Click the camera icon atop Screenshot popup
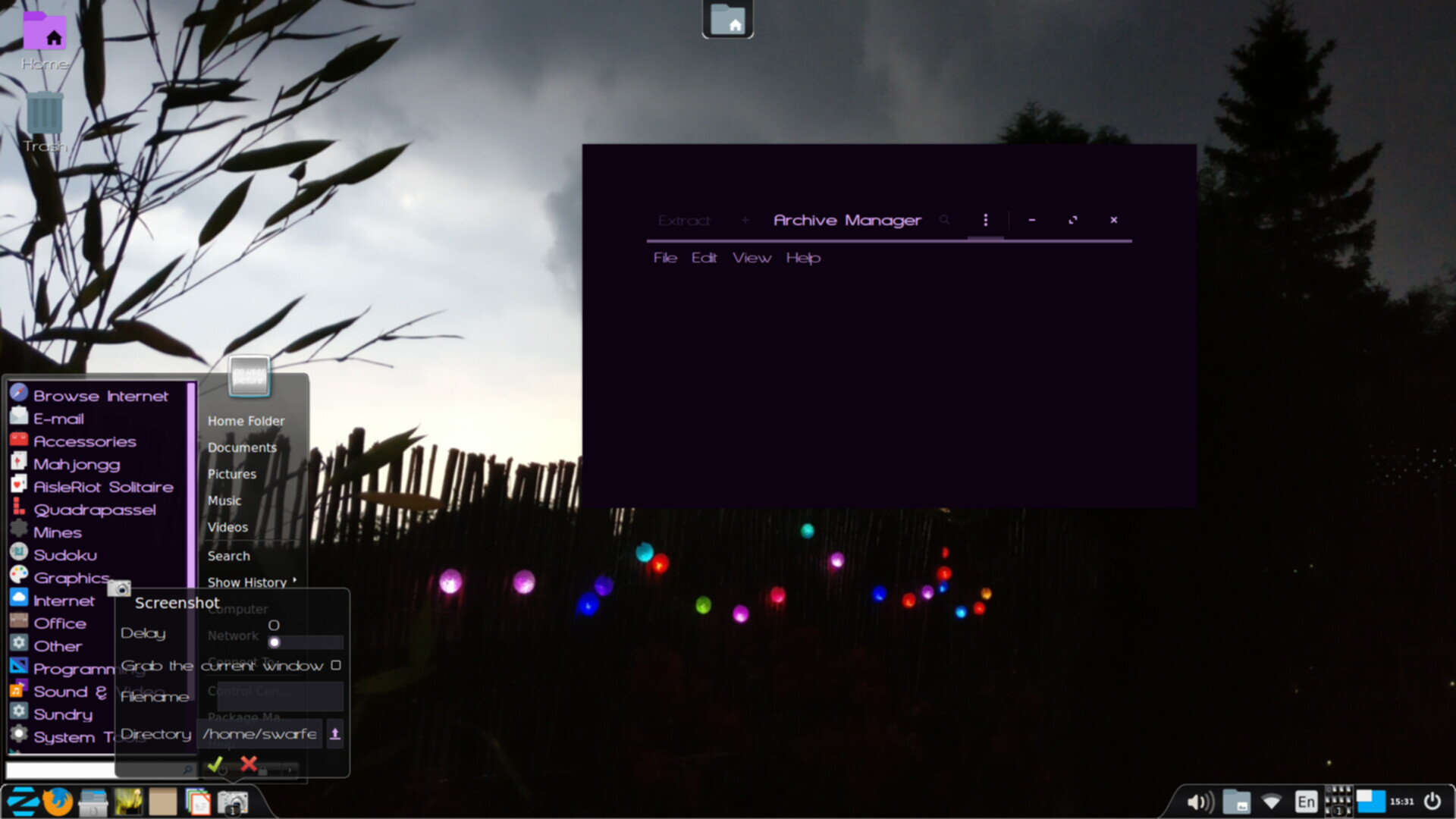The image size is (1456, 819). pyautogui.click(x=119, y=588)
